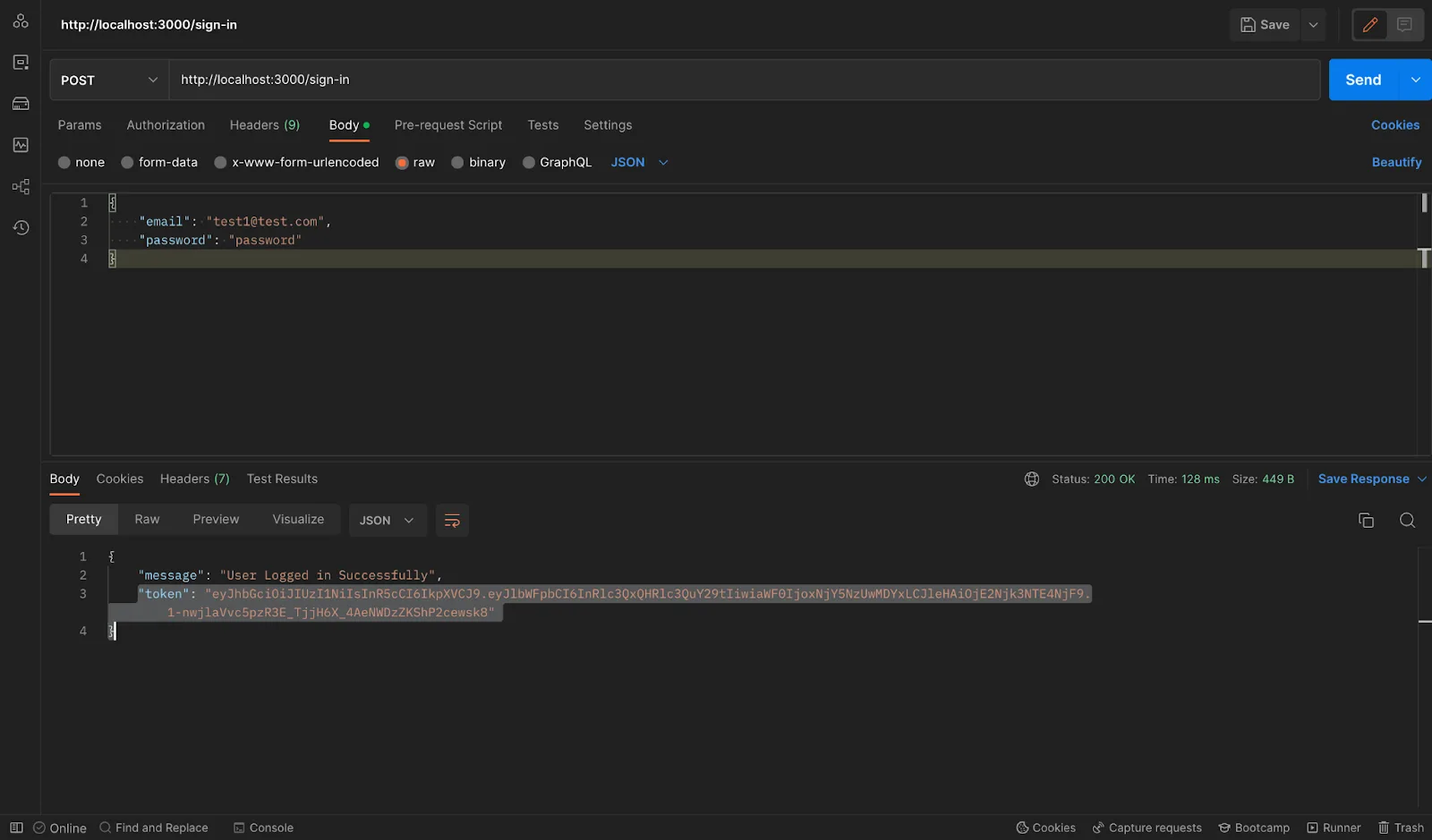Open the Monitors sidebar icon

click(21, 145)
